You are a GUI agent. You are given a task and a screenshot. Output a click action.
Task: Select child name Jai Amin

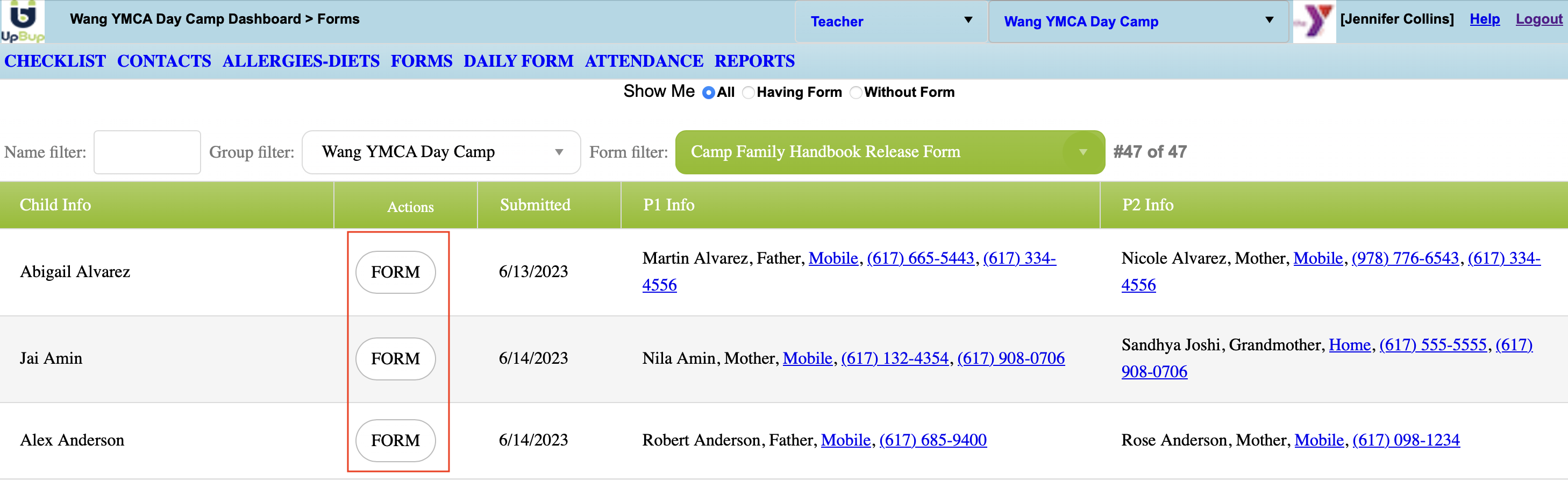[x=51, y=358]
